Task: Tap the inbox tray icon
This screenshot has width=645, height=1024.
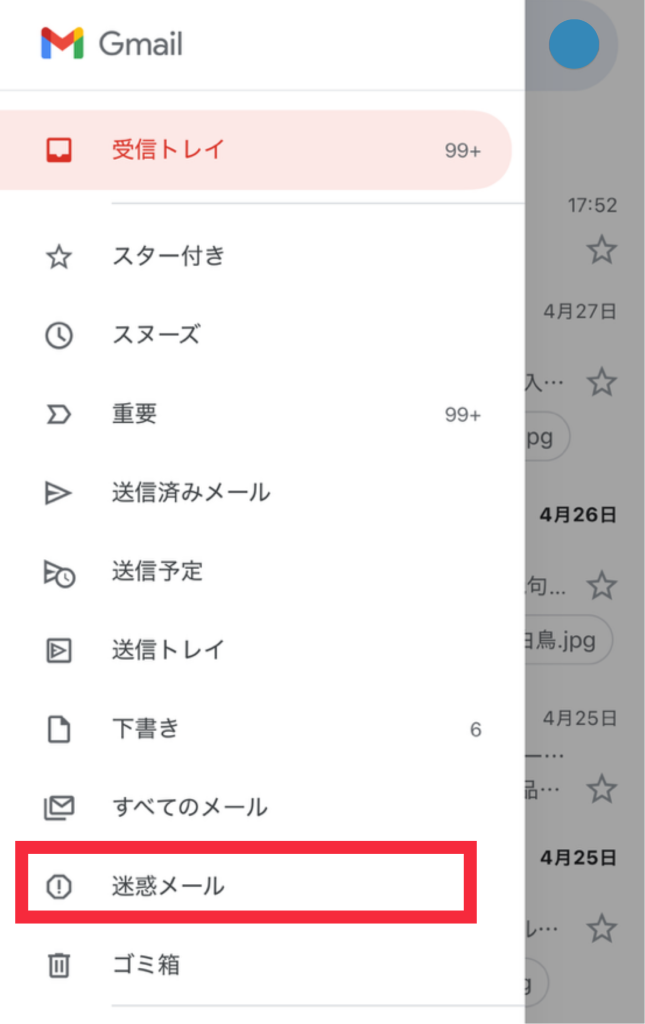Action: click(x=59, y=151)
